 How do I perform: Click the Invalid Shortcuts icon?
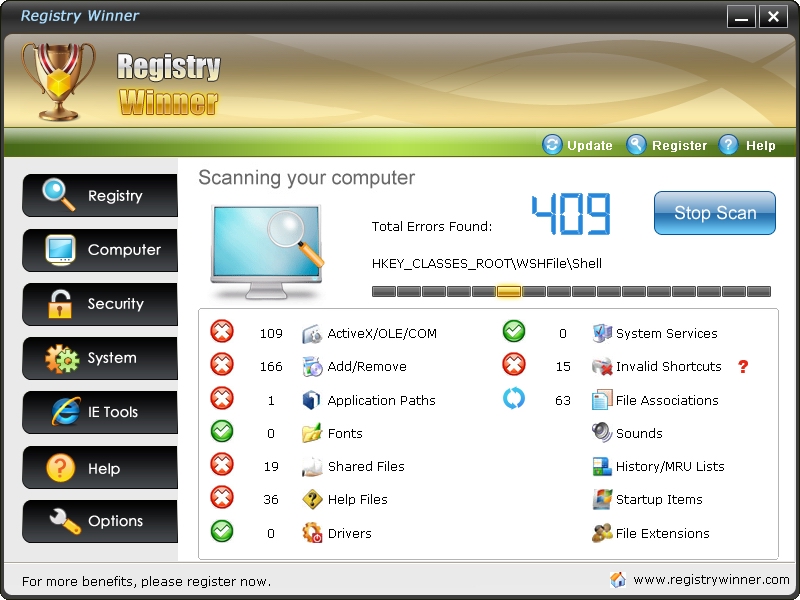600,367
